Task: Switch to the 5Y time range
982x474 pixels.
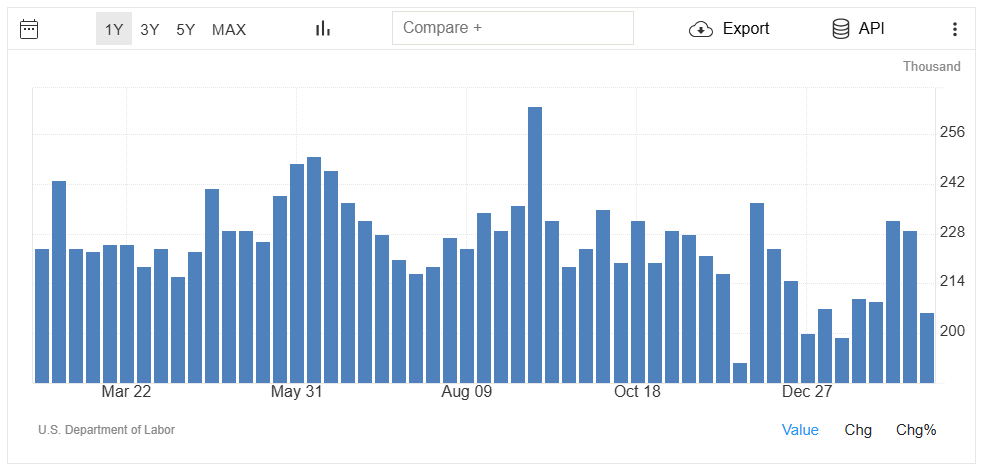Action: click(x=185, y=29)
